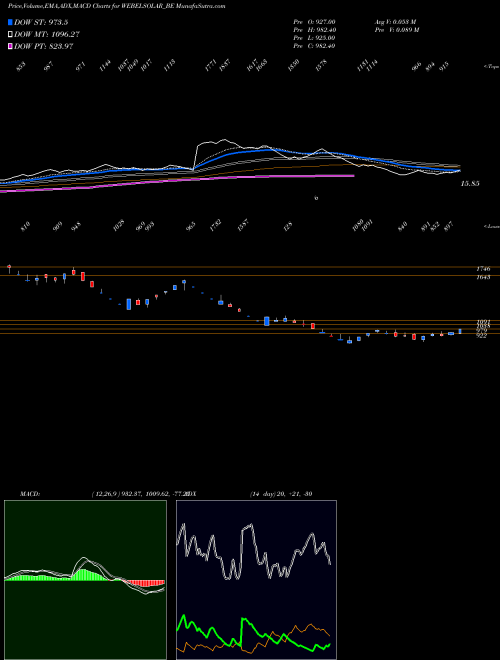Click the 1643 price level label

pos(483,277)
